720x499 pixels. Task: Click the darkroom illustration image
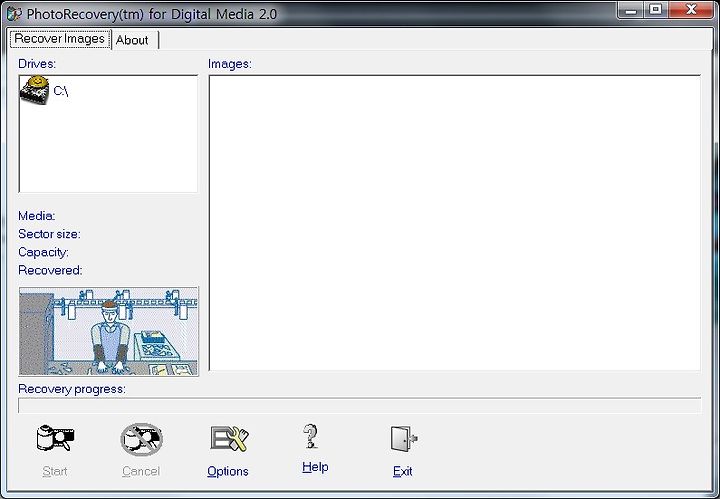109,331
